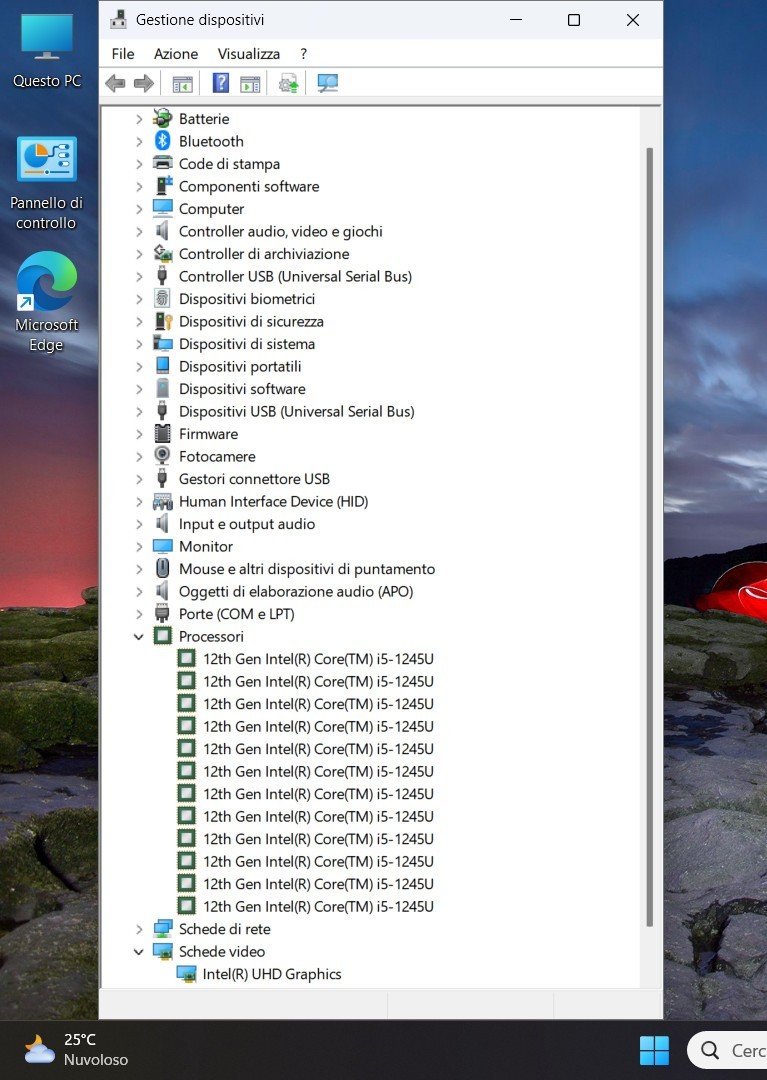Select Oggetti di elaborazione audio (APO)
The width and height of the screenshot is (767, 1080).
click(x=295, y=591)
